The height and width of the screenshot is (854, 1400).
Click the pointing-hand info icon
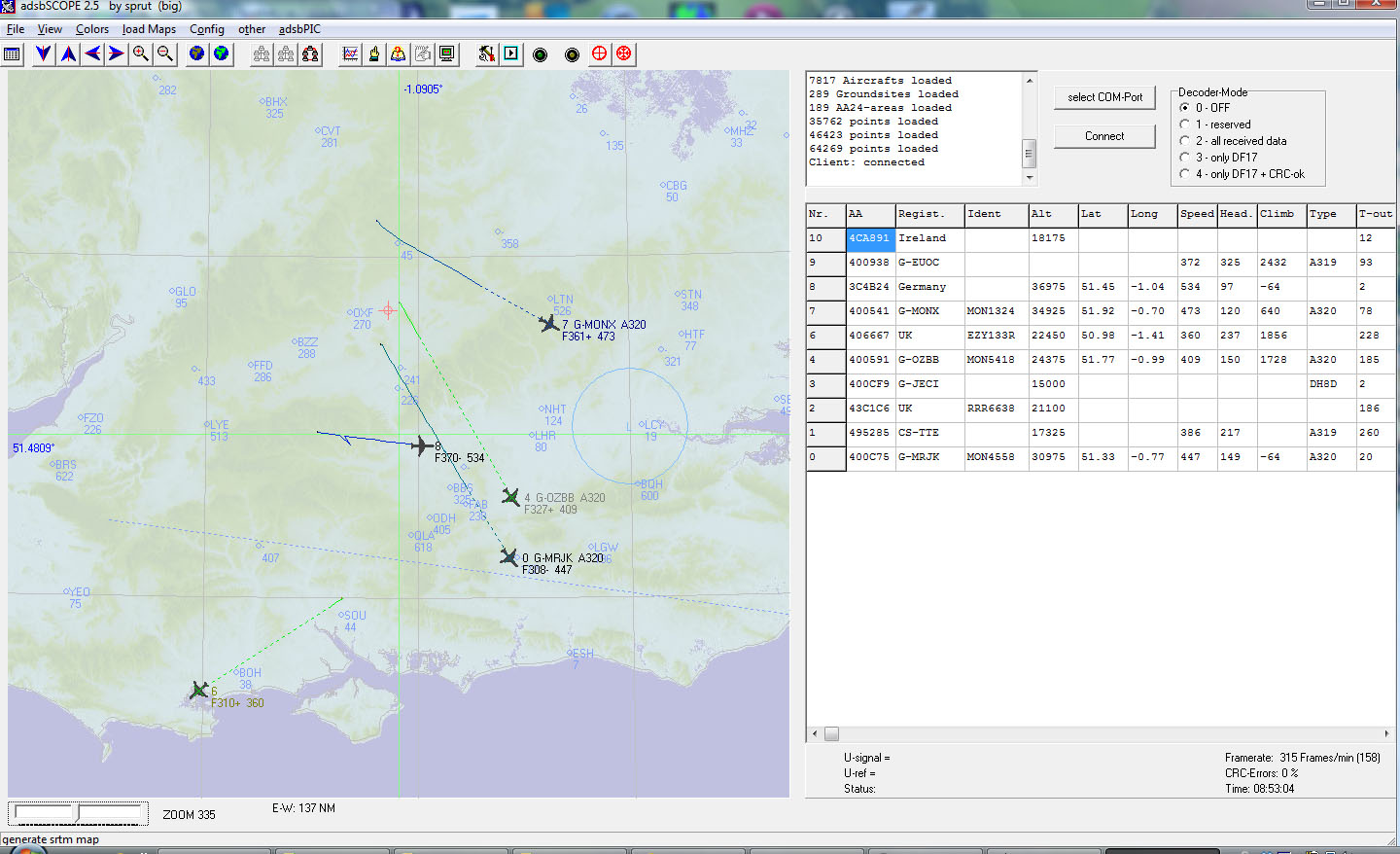pos(374,53)
